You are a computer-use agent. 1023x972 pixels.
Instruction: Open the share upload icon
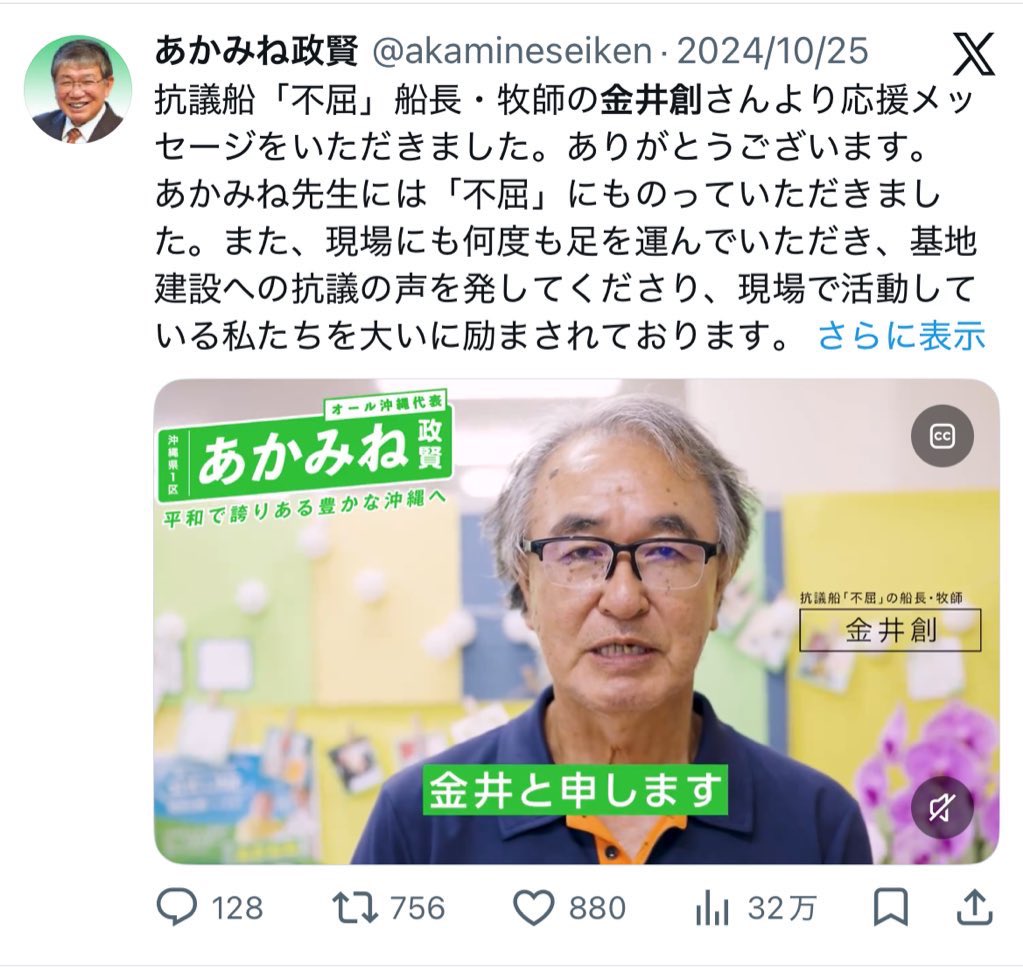[974, 907]
